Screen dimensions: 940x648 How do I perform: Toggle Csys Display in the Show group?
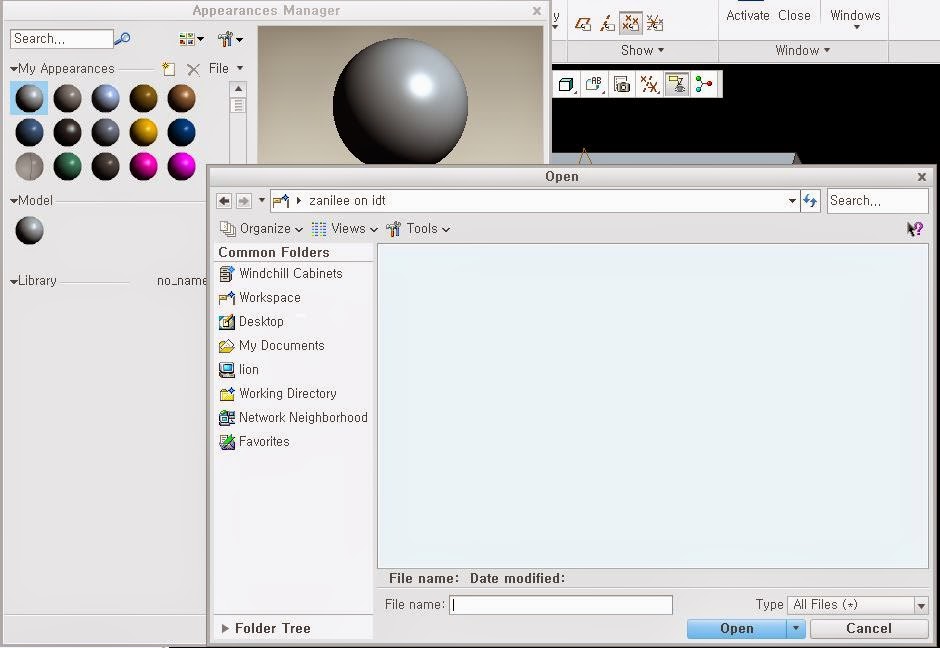[655, 23]
